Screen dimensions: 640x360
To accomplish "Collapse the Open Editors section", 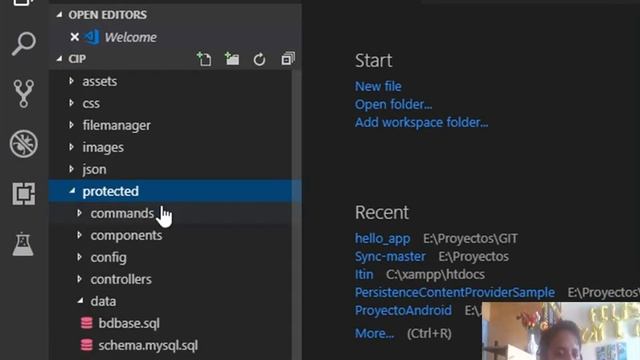I will click(60, 15).
